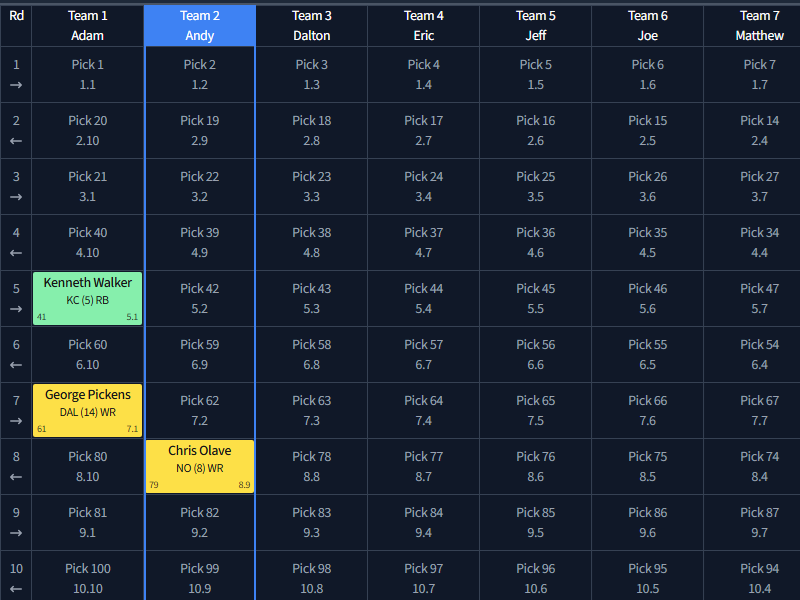Select the Team 2 Andy column header
Screen dimensions: 800x600
[200, 26]
